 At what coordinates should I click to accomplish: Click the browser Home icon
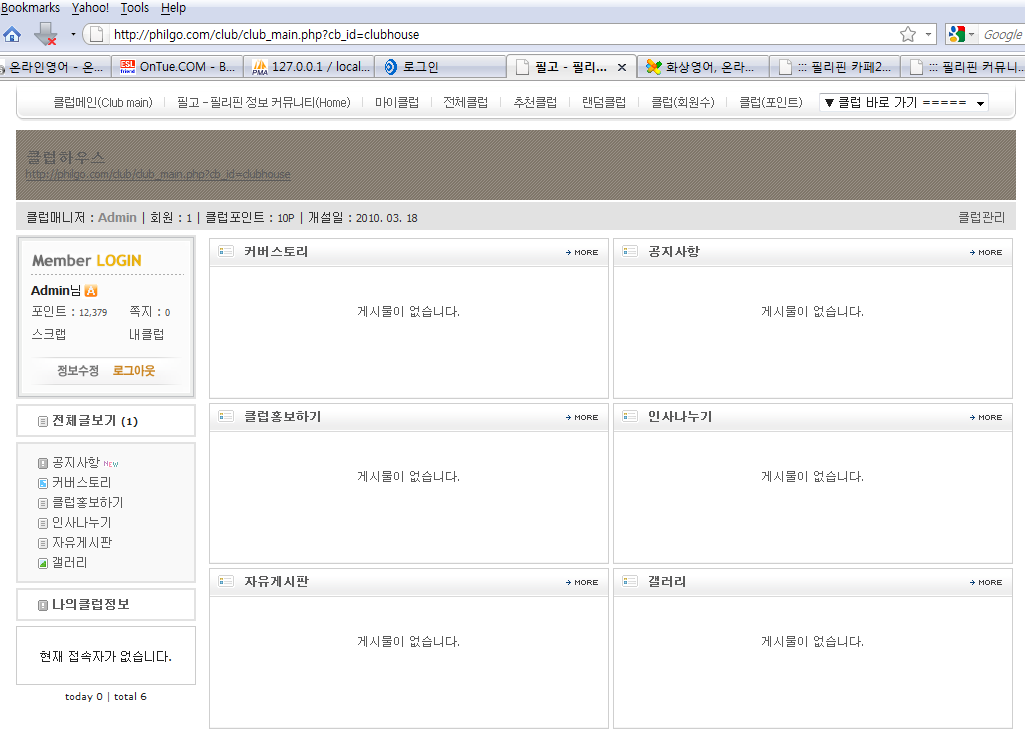click(x=12, y=34)
